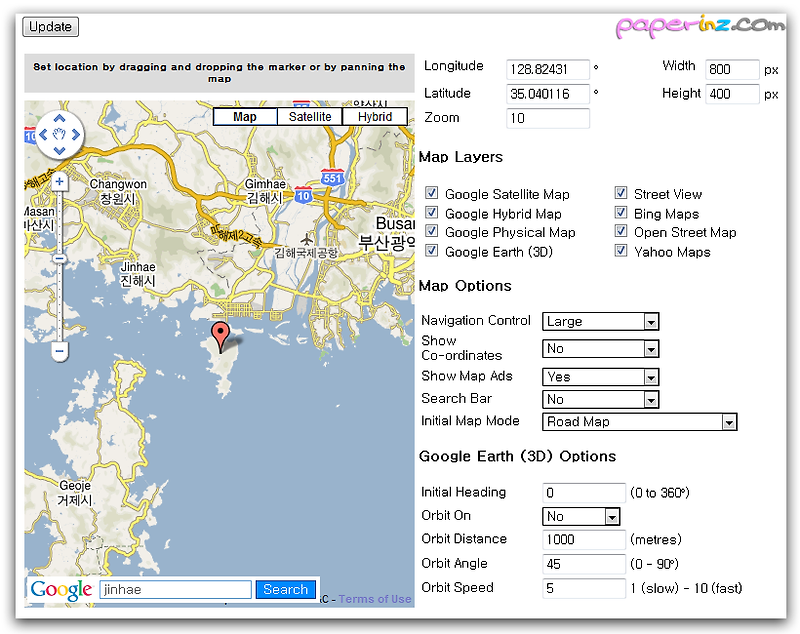The width and height of the screenshot is (800, 634).
Task: Click the Zoom input field
Action: click(548, 118)
